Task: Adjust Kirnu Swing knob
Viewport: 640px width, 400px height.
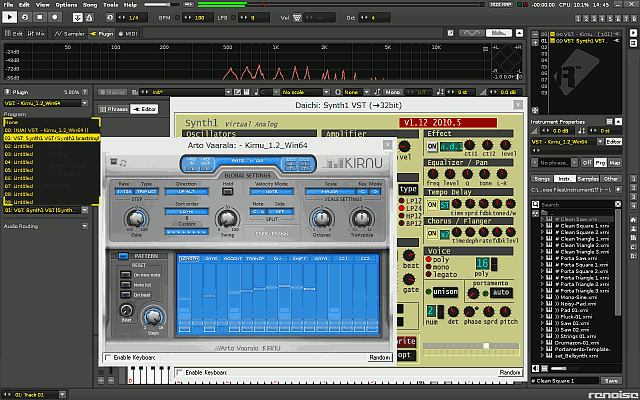Action: [228, 219]
